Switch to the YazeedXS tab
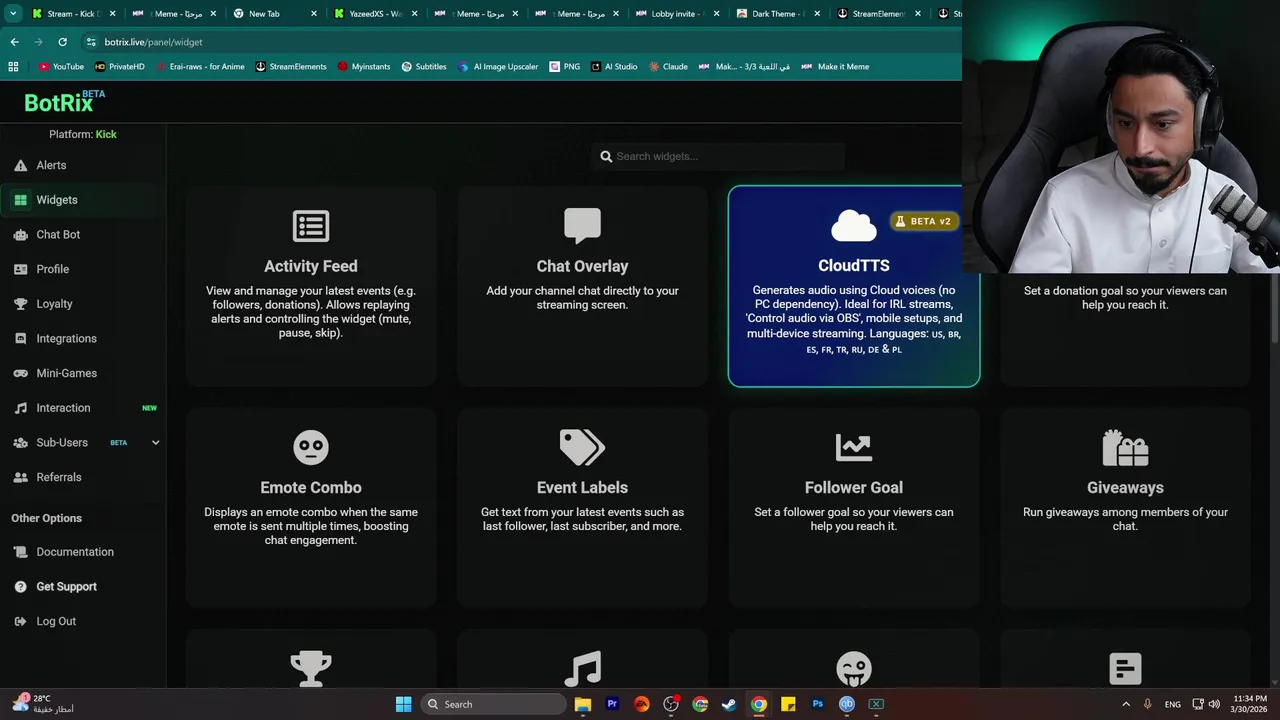The height and width of the screenshot is (720, 1280). [x=376, y=14]
